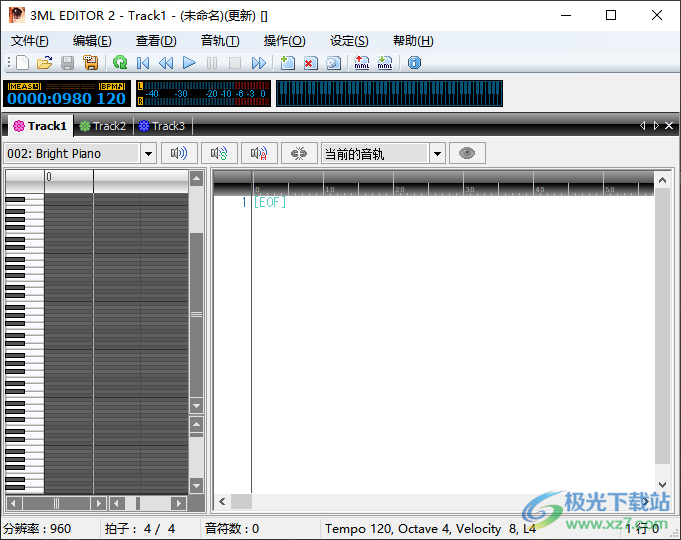Click the MML editor scroll down chevron
Screen dimensions: 681x540
pos(662,485)
